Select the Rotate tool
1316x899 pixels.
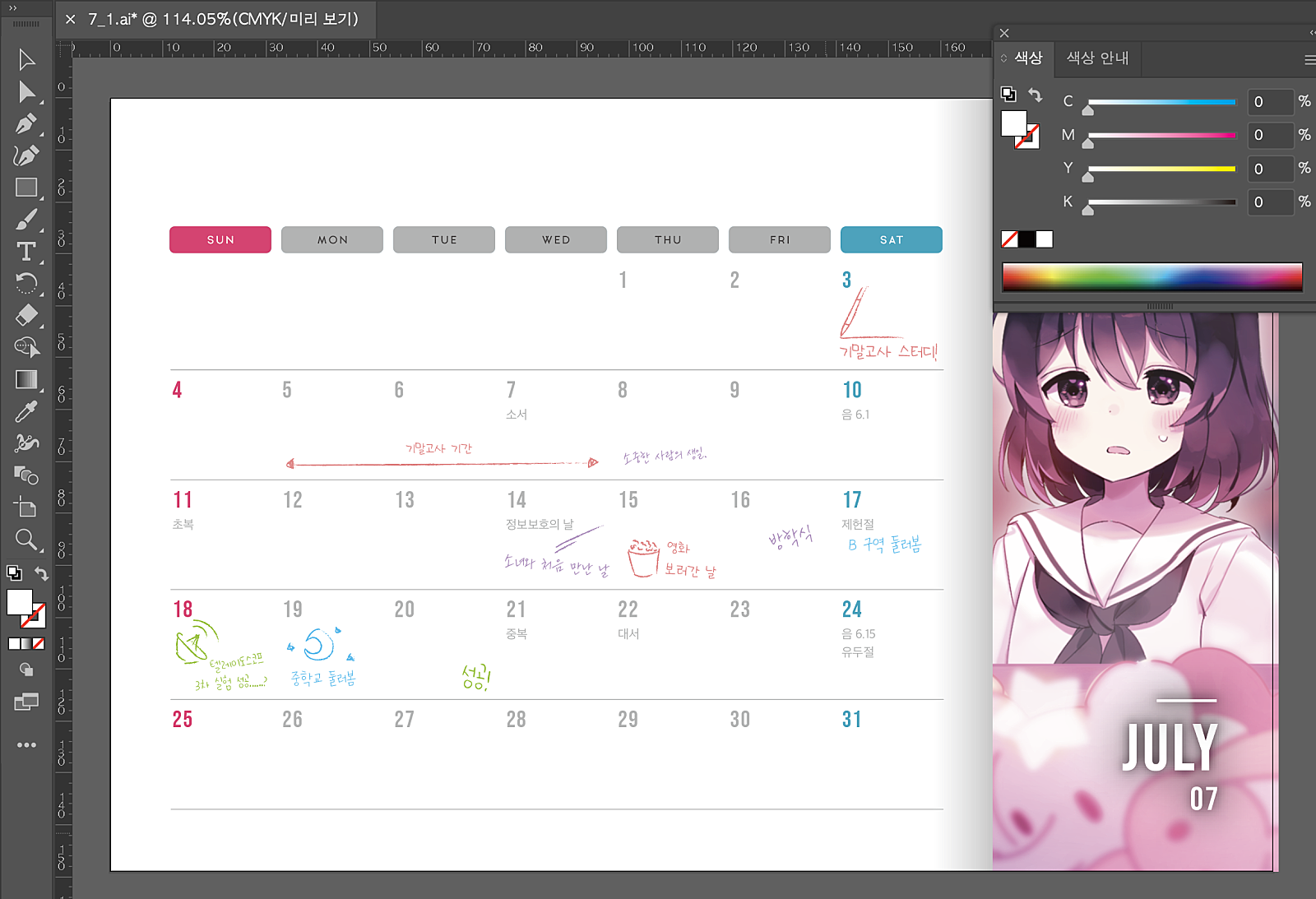click(x=26, y=284)
